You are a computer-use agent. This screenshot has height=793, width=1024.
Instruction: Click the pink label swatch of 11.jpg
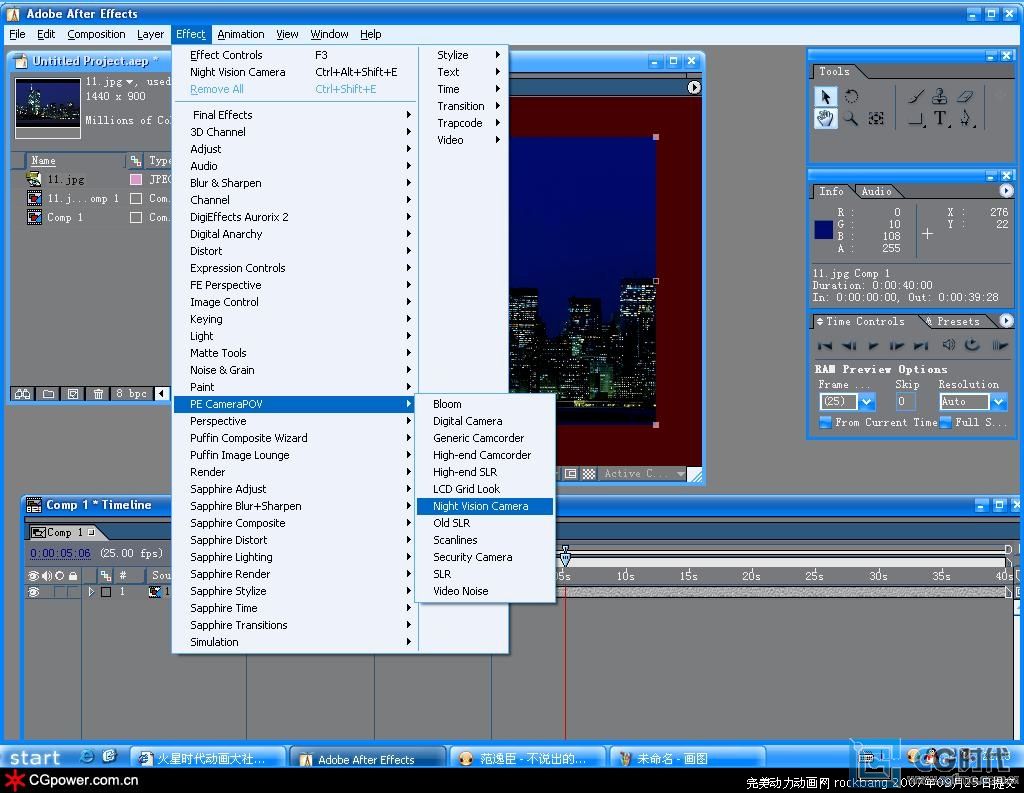tap(136, 179)
